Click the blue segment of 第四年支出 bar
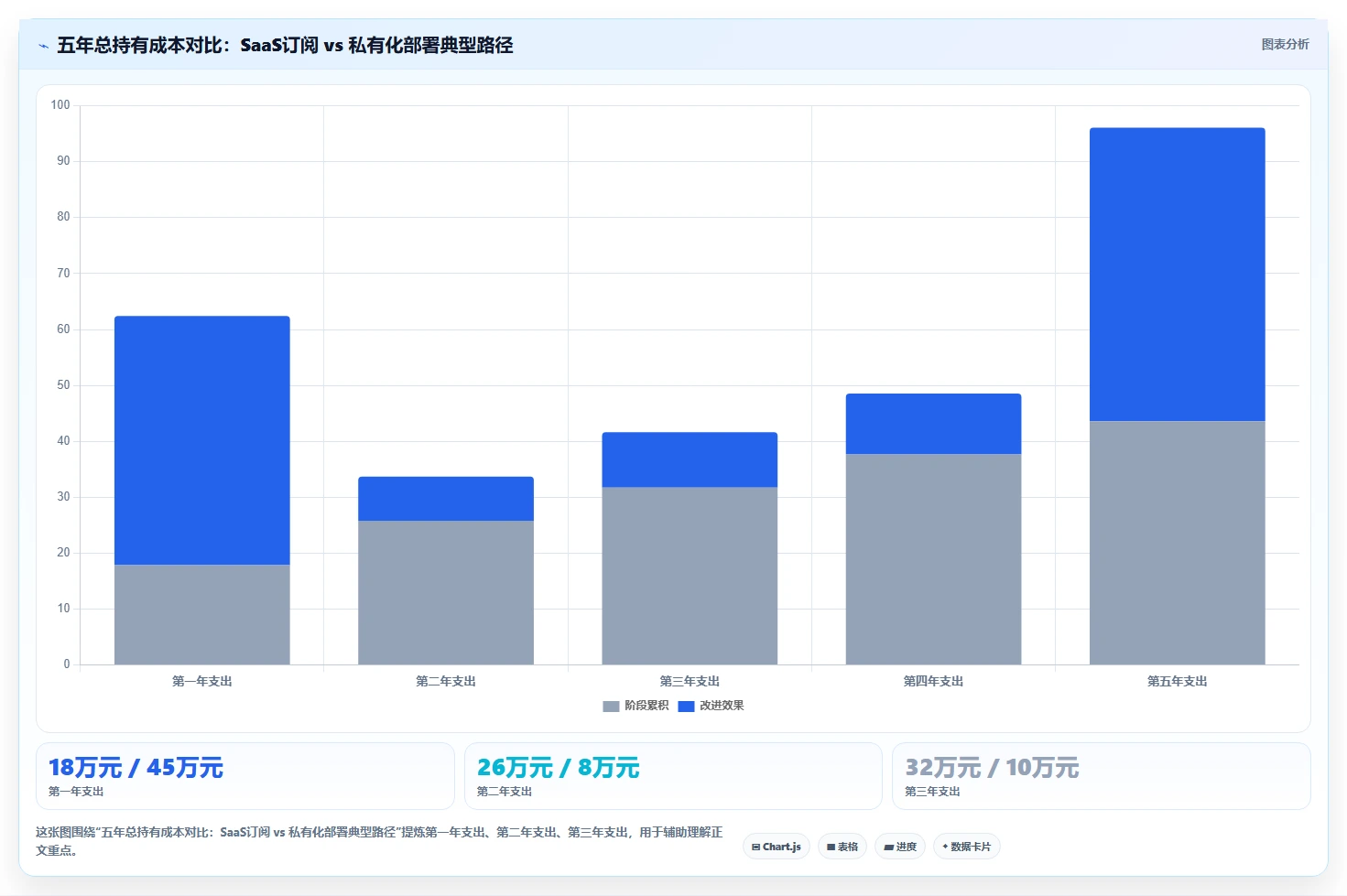 point(933,424)
